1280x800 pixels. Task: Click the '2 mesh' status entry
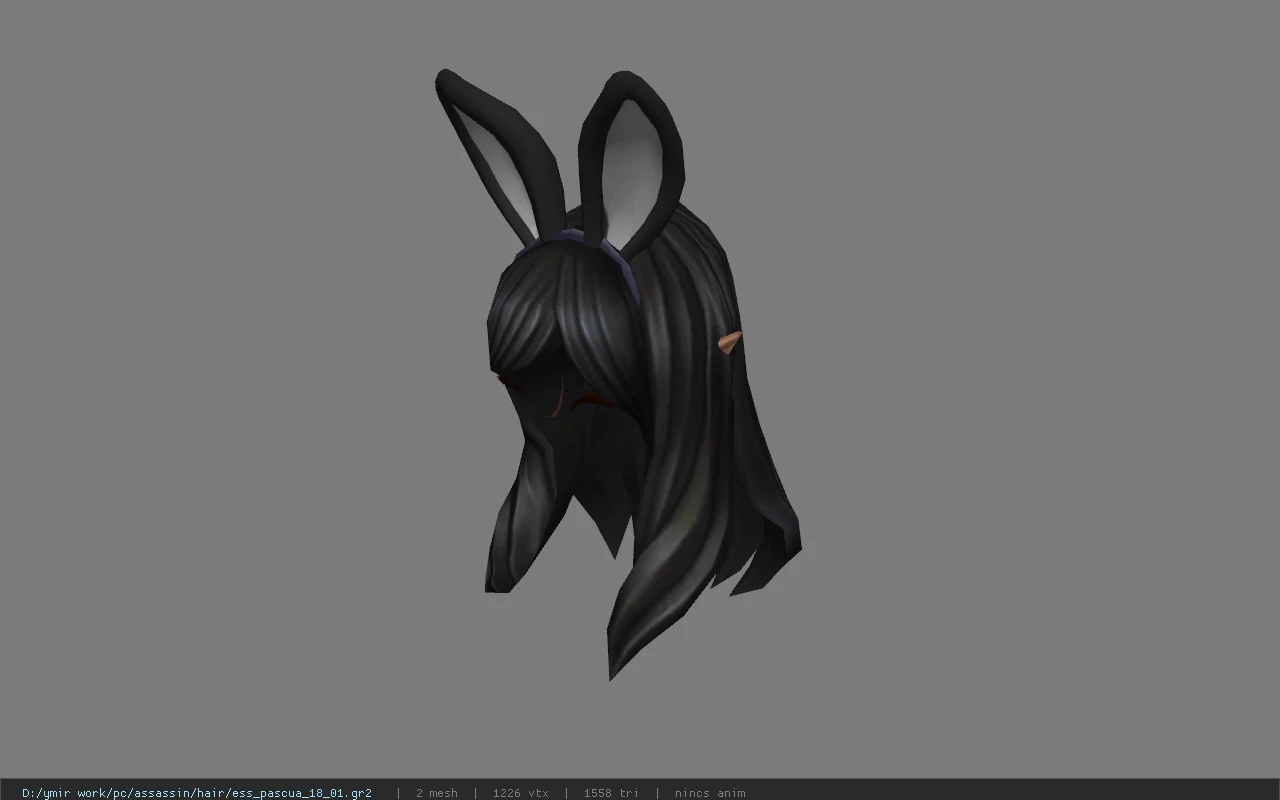pos(436,793)
